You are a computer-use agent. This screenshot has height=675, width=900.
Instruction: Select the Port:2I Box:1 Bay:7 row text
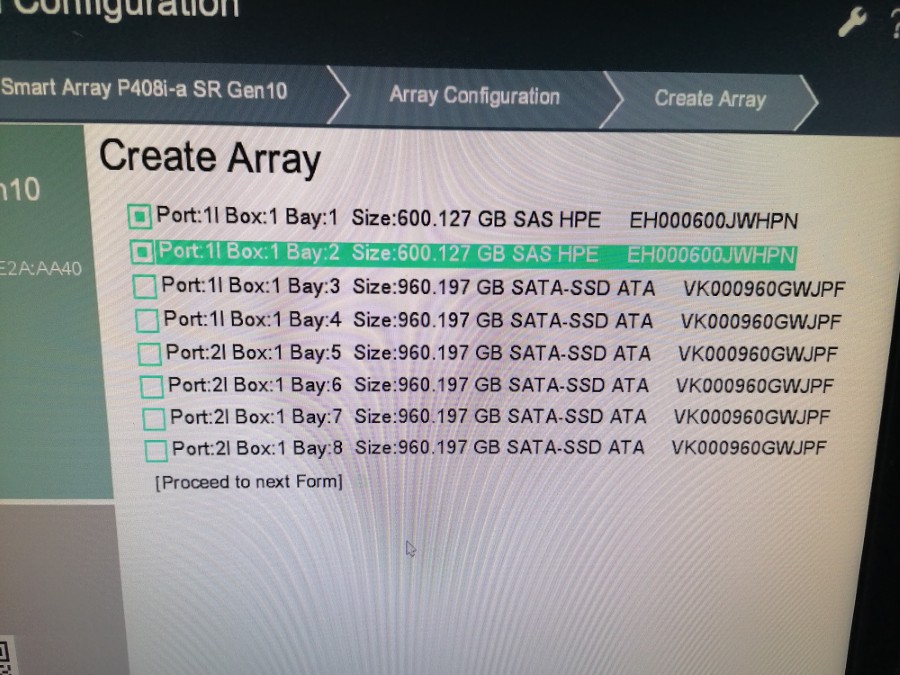(500, 416)
